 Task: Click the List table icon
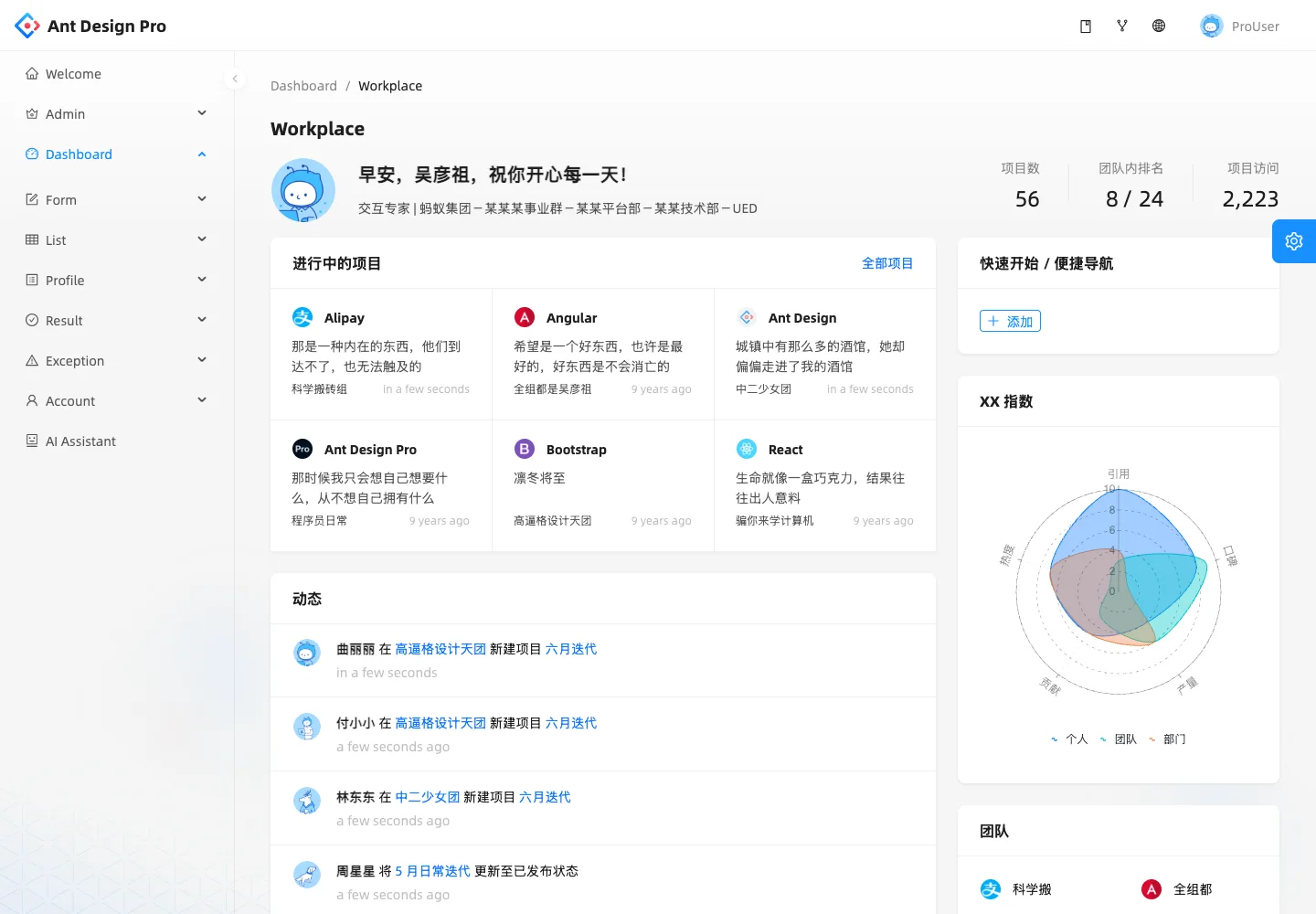coord(32,240)
